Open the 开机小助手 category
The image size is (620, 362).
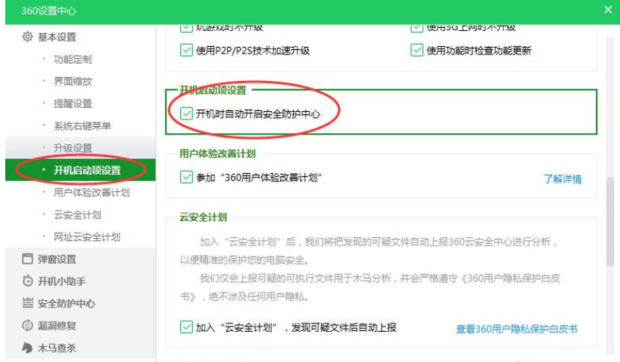click(62, 281)
